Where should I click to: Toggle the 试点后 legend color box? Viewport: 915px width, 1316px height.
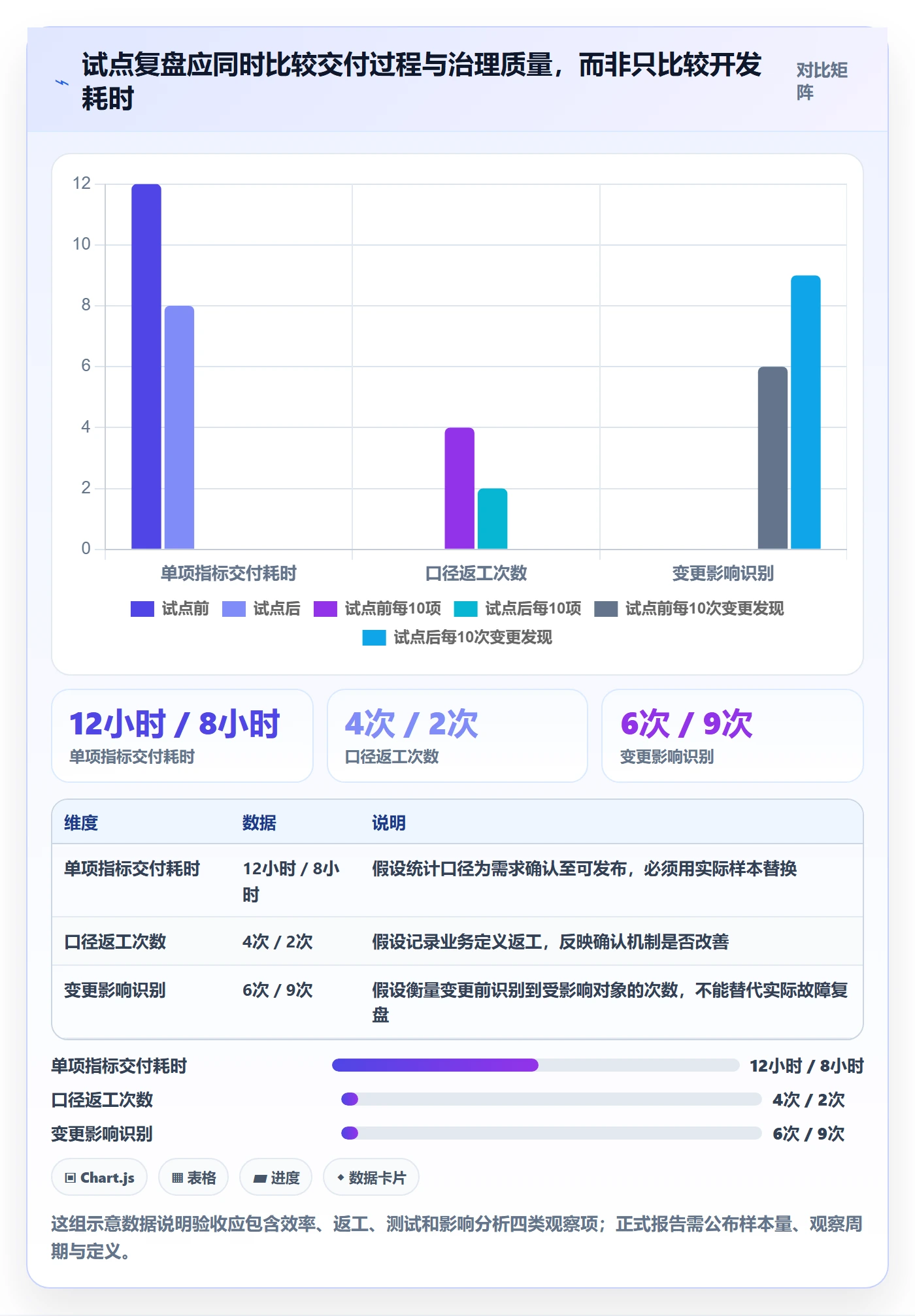pos(234,609)
